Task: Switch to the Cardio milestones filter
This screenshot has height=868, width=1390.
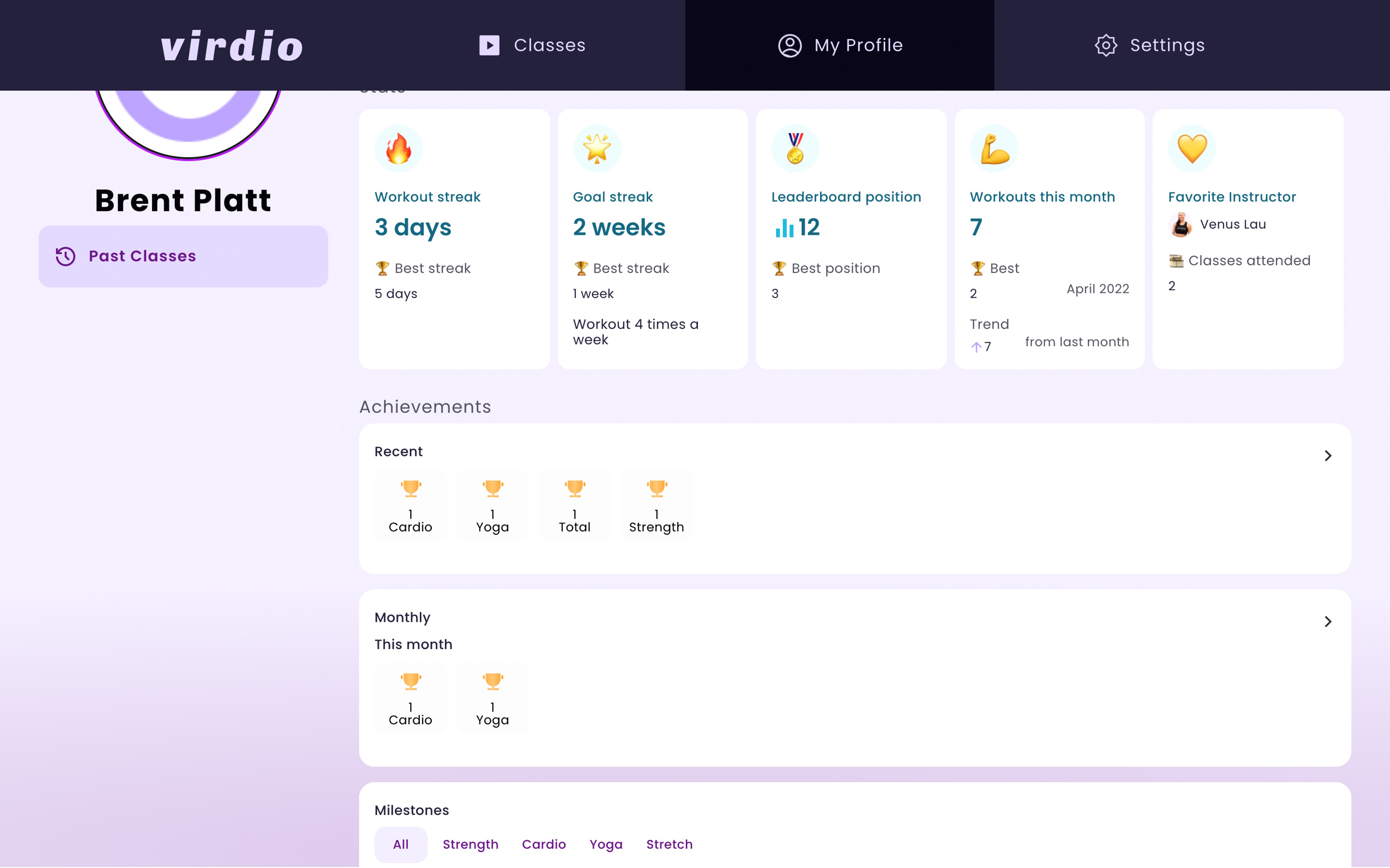Action: click(x=543, y=844)
